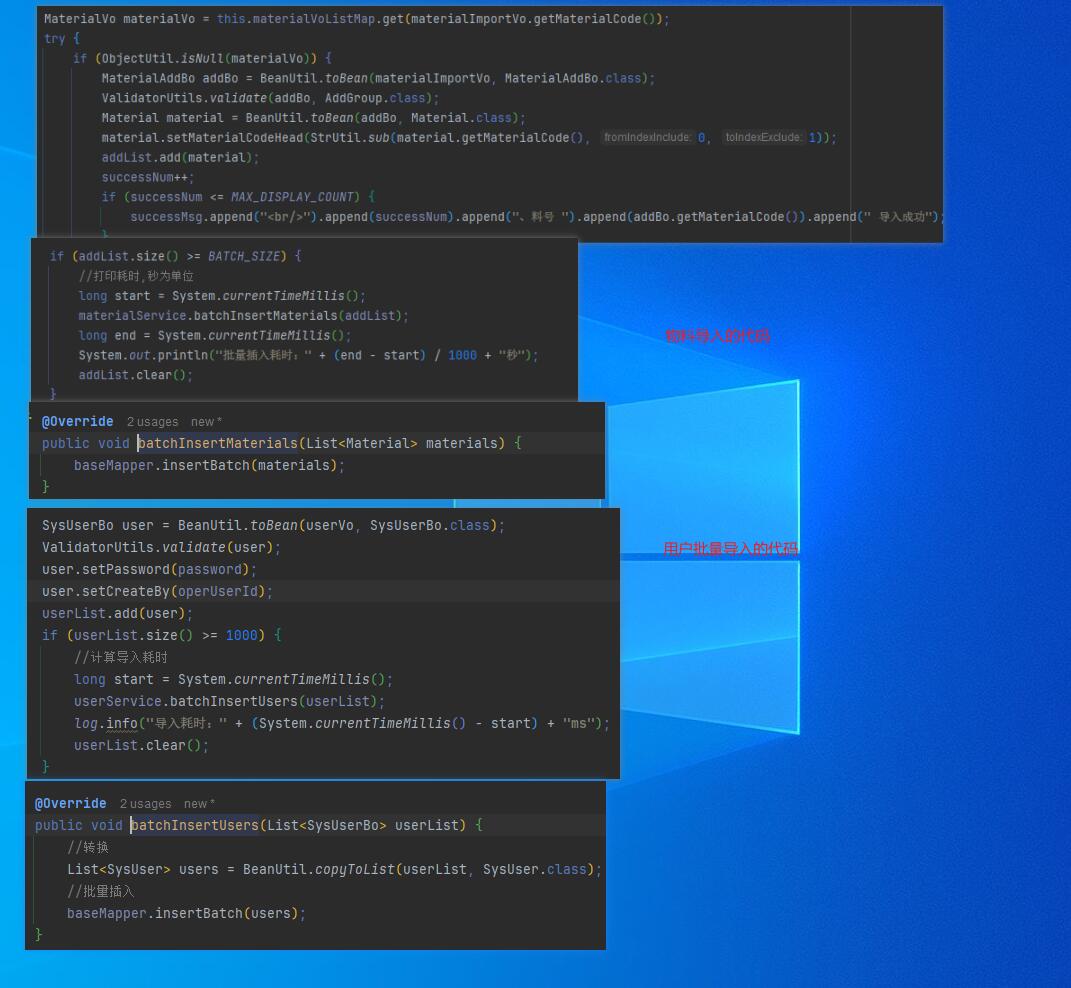Image resolution: width=1071 pixels, height=988 pixels.
Task: Click the red "用户批量导入的代码" label
Action: tap(730, 548)
